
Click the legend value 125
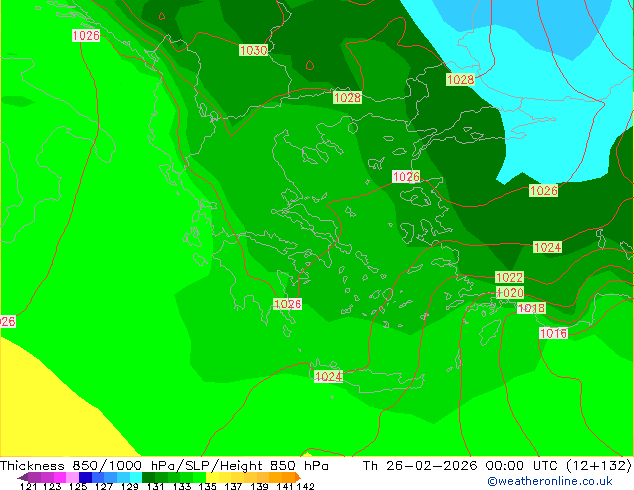[x=78, y=486]
